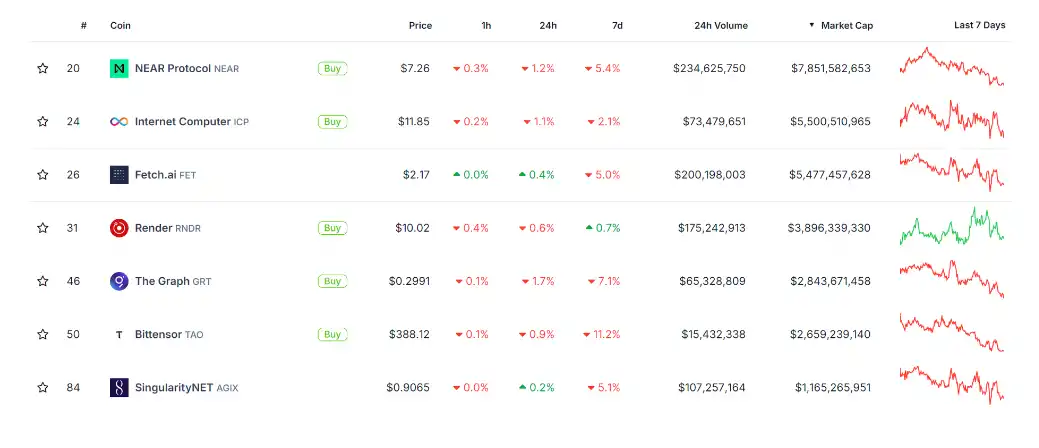Star Internet Computer as favorite

pos(42,121)
